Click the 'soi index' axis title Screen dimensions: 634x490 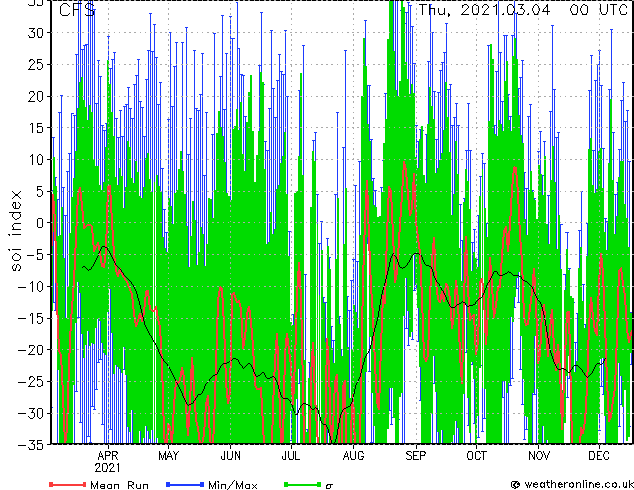tap(15, 230)
